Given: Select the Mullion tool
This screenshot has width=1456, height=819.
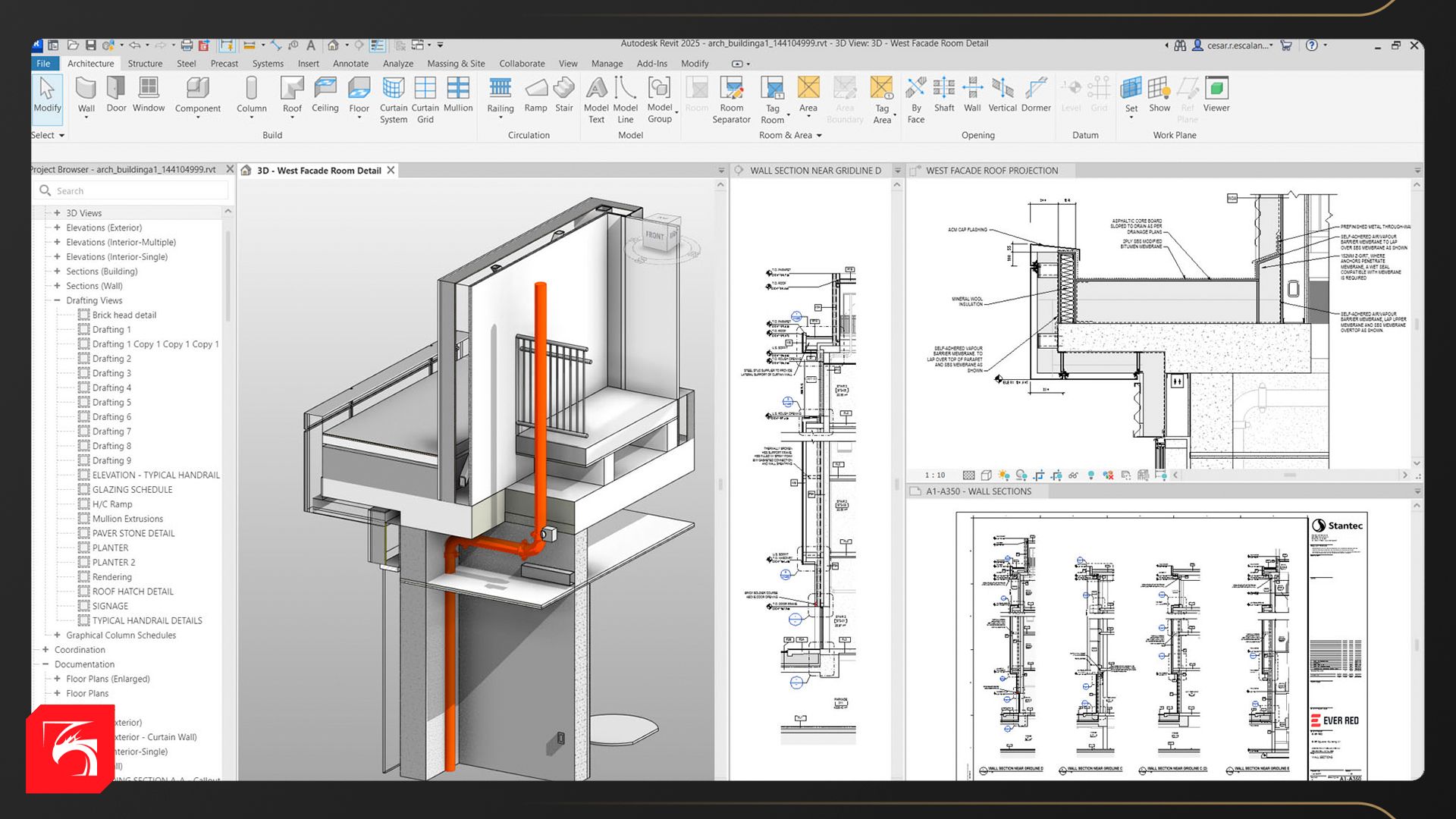Looking at the screenshot, I should 458,96.
